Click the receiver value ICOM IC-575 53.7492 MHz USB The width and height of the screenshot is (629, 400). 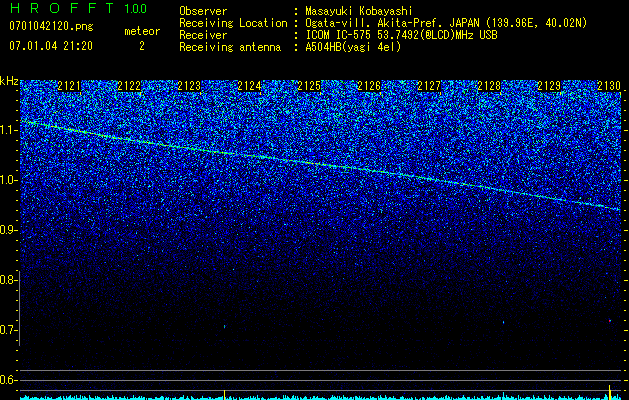(401, 35)
